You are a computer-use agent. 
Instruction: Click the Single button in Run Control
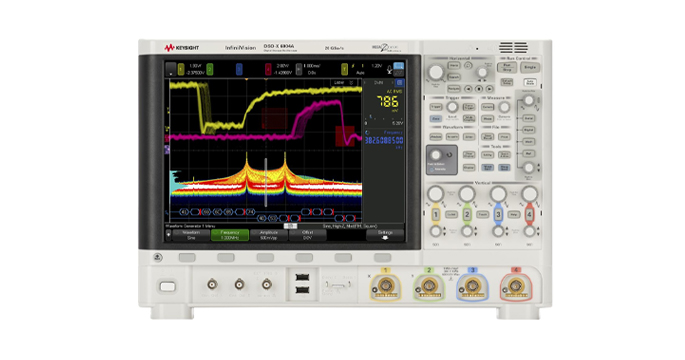(530, 67)
